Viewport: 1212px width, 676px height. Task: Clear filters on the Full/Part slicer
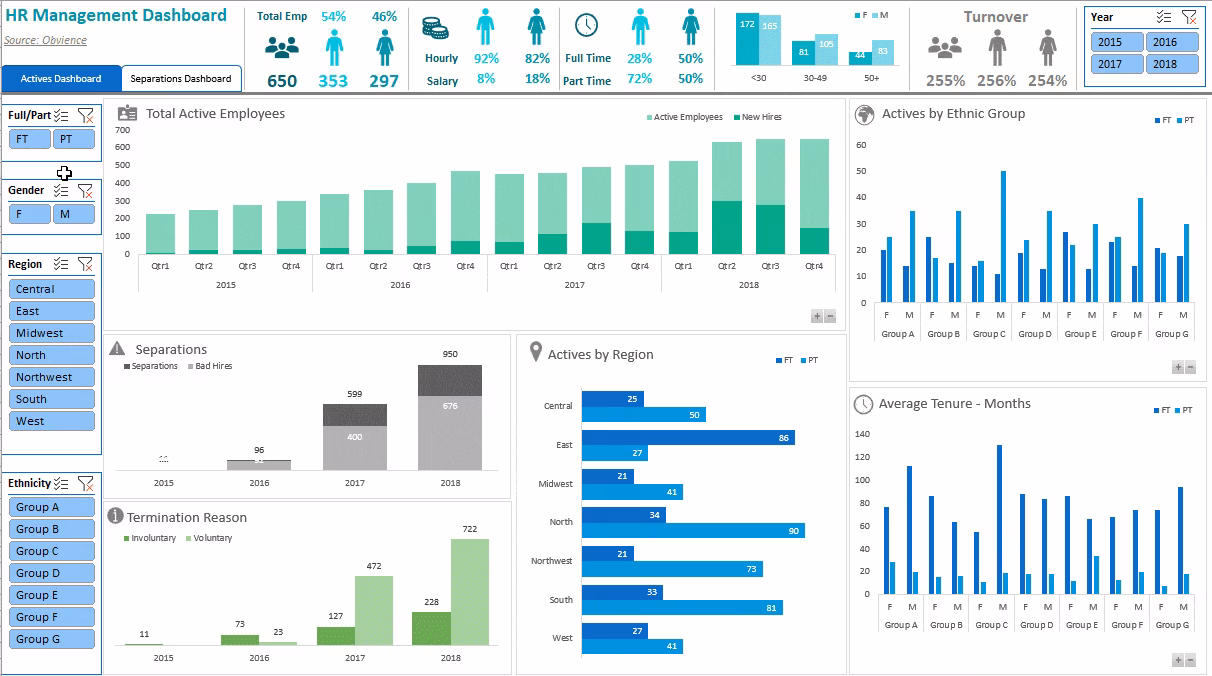[86, 116]
